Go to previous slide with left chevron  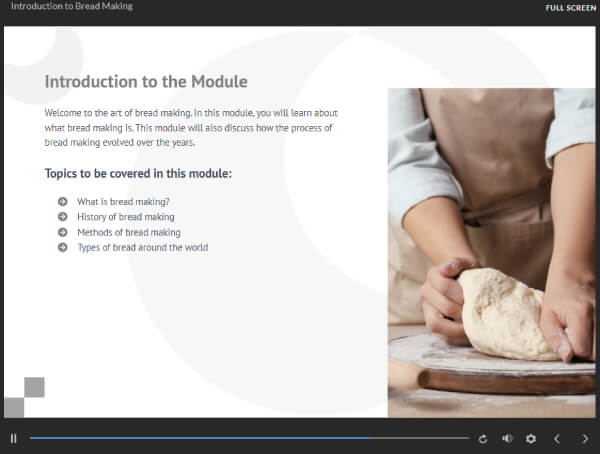[557, 439]
